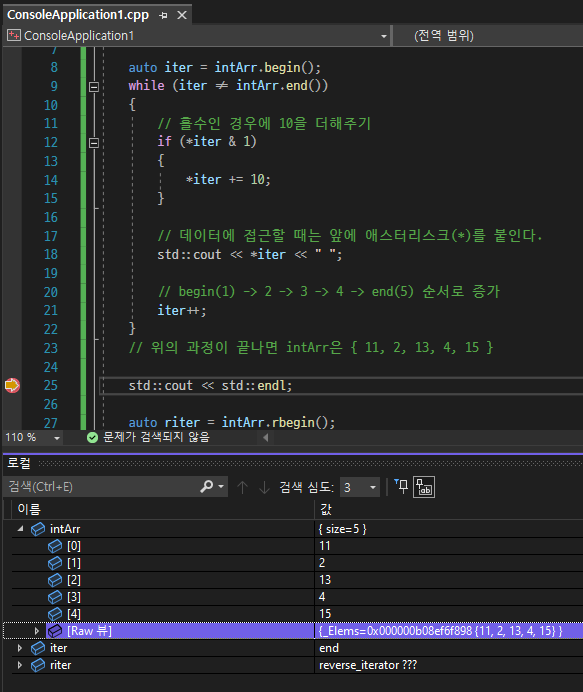This screenshot has height=692, width=583.
Task: Click the horizontal scrollbar left arrow
Action: click(266, 437)
